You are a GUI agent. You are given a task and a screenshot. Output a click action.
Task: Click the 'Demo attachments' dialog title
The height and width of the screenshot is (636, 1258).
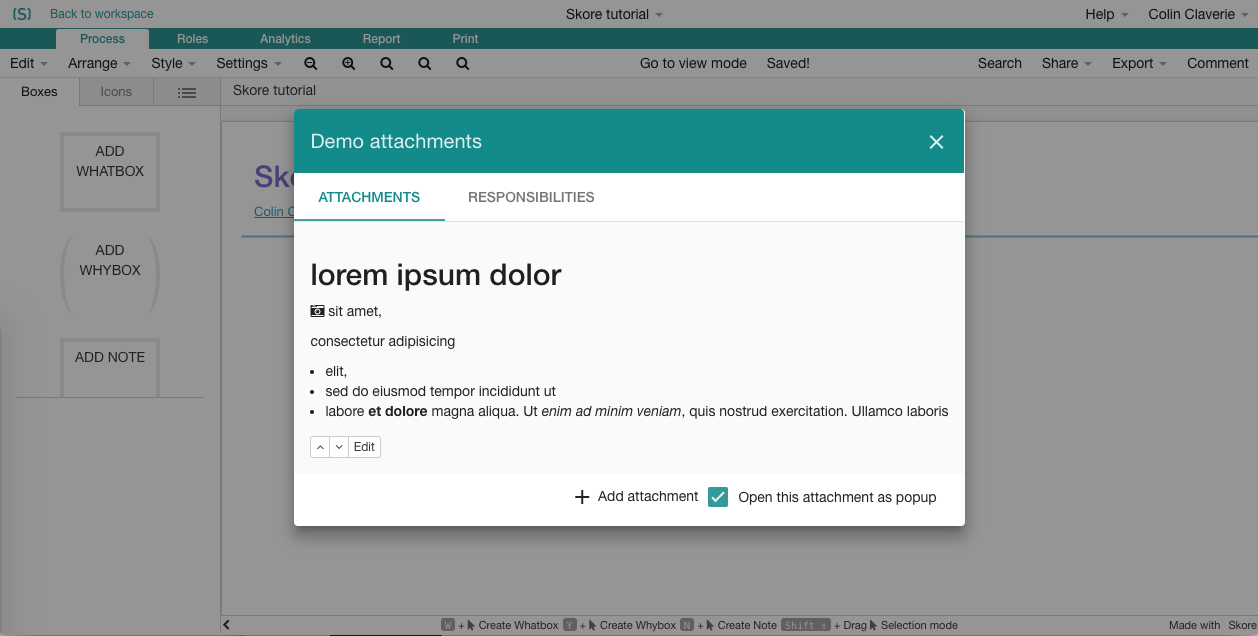tap(396, 142)
